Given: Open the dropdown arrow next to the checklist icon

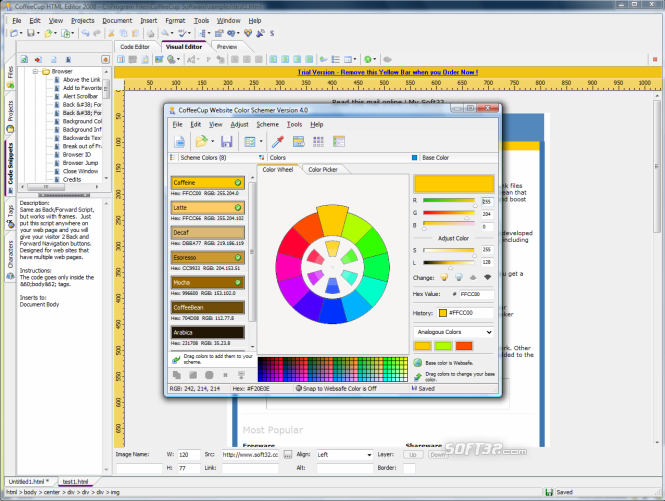Looking at the screenshot, I should coord(261,141).
